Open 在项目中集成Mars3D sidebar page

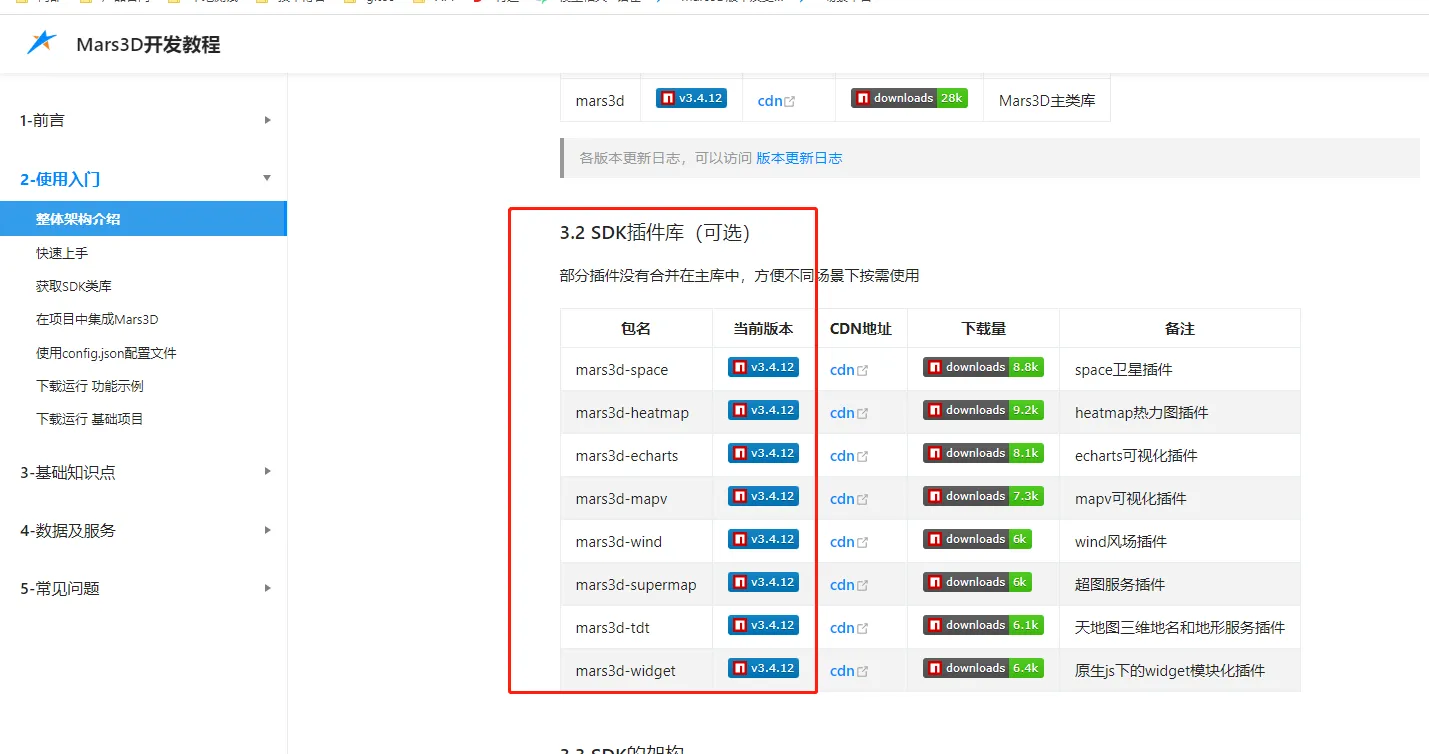(x=97, y=319)
